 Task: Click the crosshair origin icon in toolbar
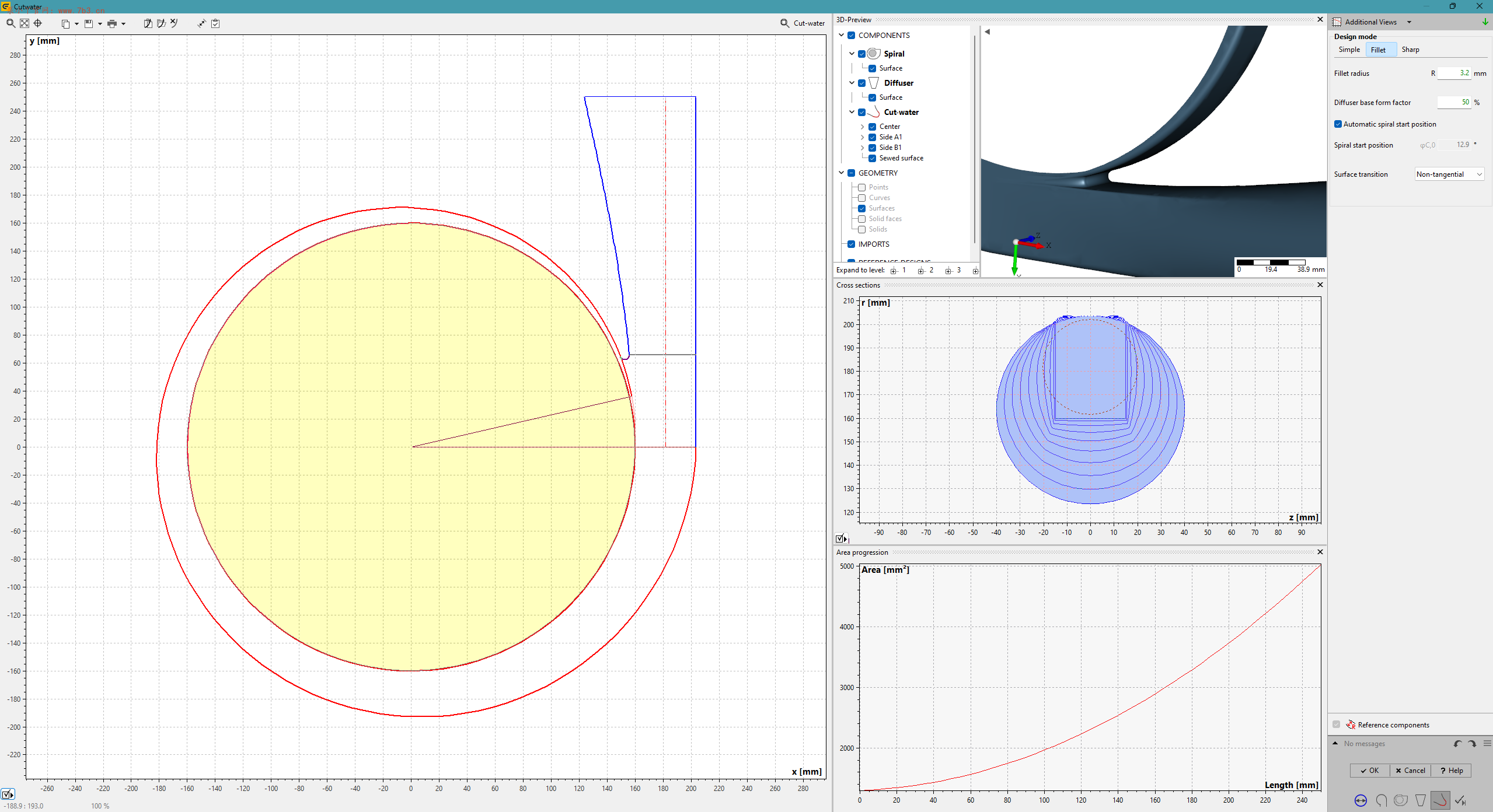click(38, 23)
